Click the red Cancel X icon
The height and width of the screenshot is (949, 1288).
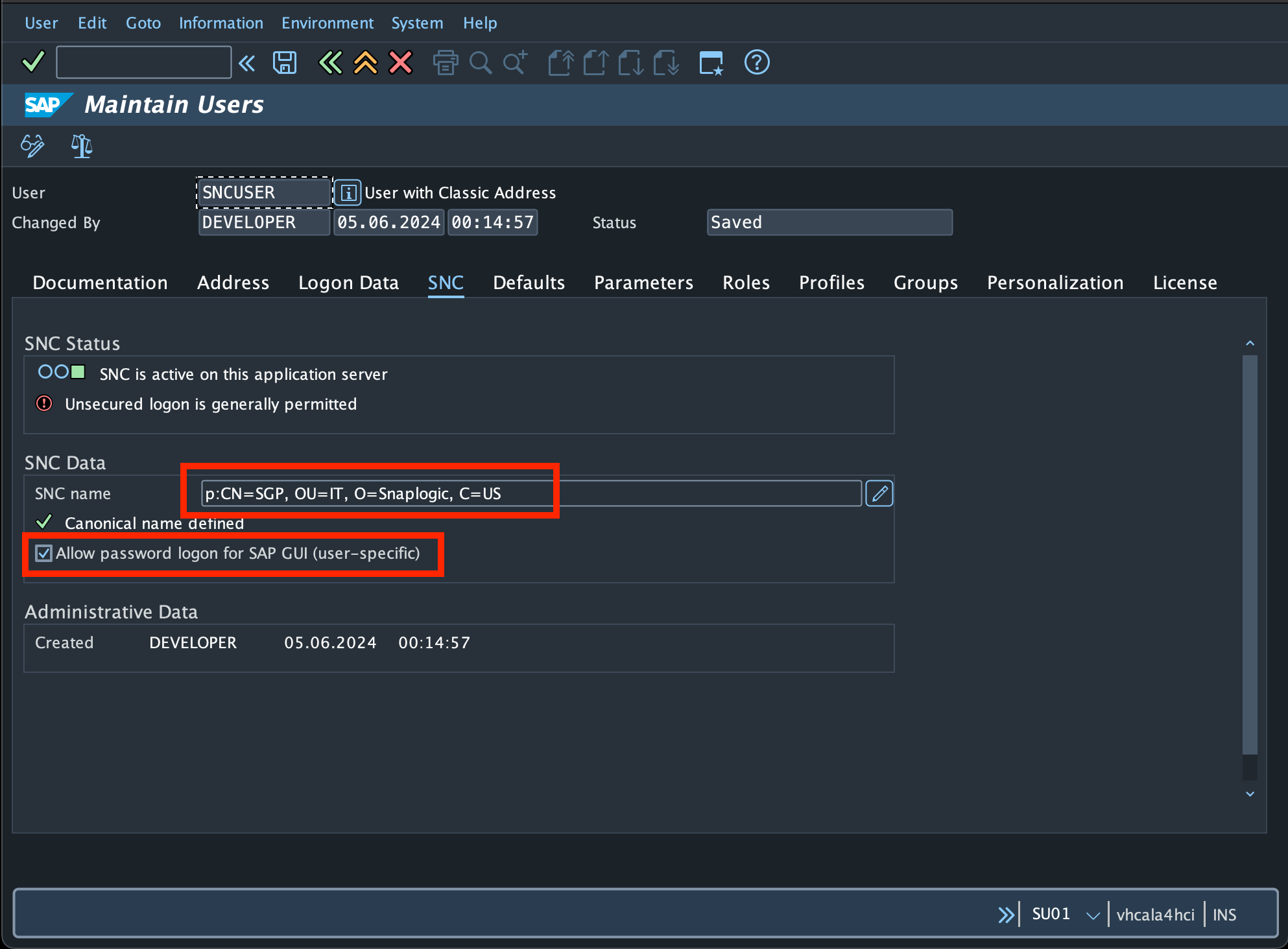pyautogui.click(x=400, y=63)
